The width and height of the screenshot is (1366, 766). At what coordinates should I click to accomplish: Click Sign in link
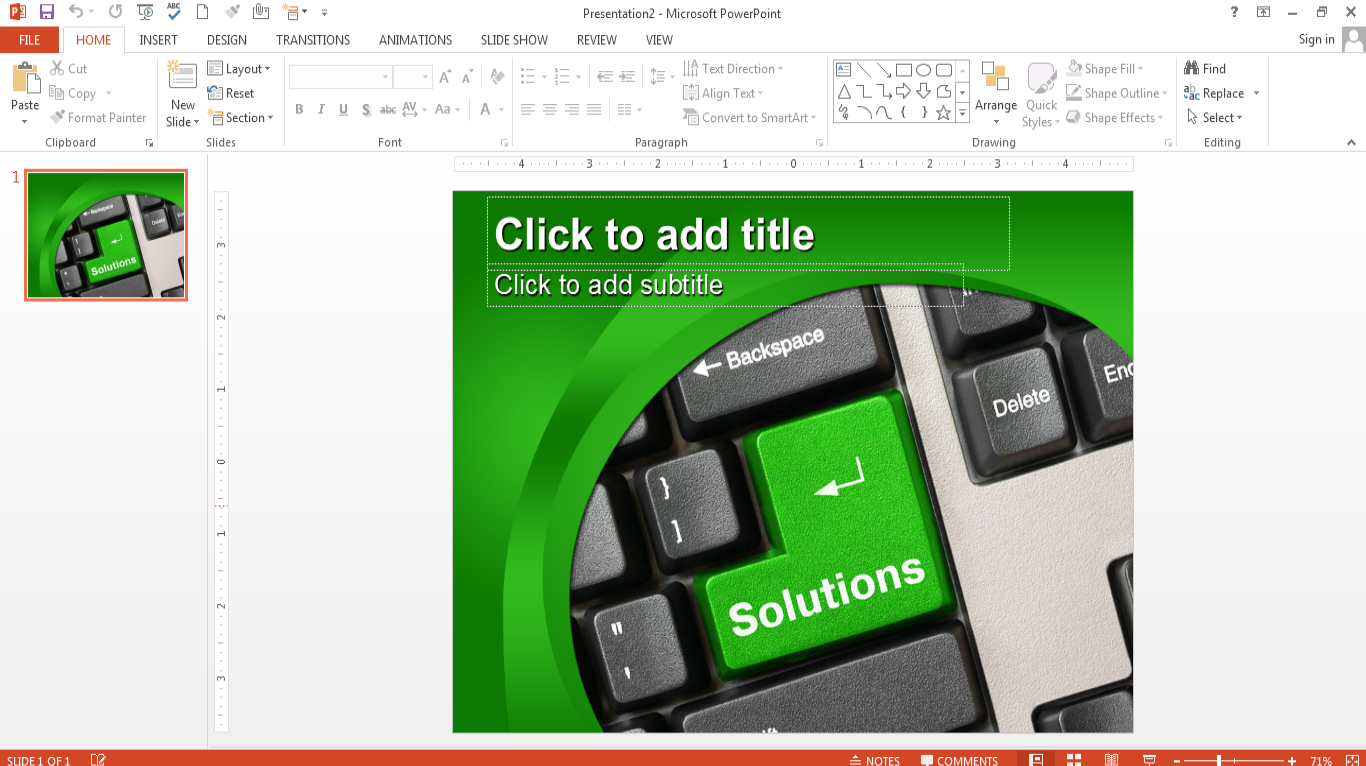click(x=1316, y=40)
